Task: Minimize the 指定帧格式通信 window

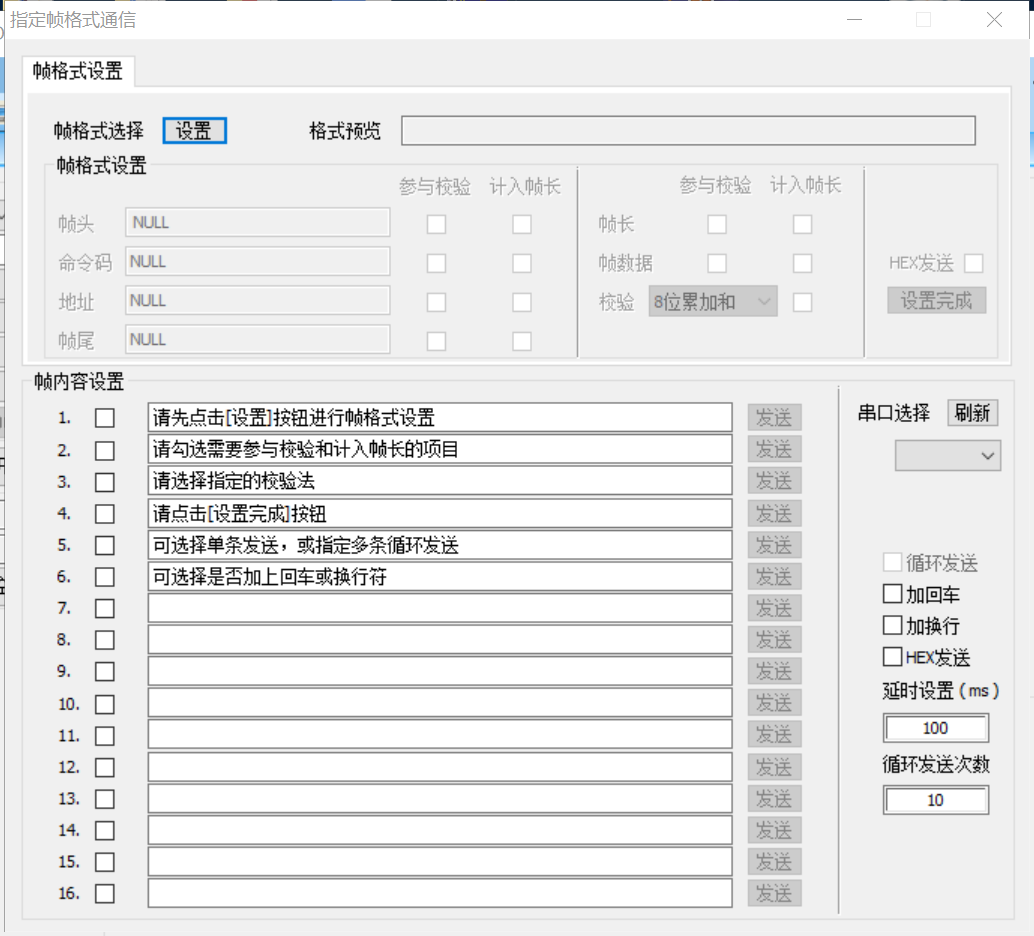Action: (x=855, y=20)
